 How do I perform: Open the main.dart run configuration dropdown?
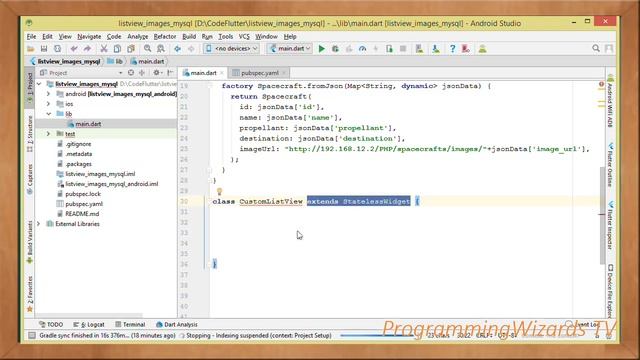pyautogui.click(x=289, y=49)
